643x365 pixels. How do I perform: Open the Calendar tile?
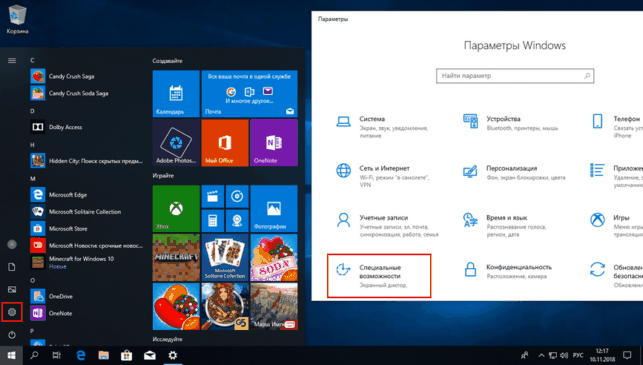click(x=176, y=94)
